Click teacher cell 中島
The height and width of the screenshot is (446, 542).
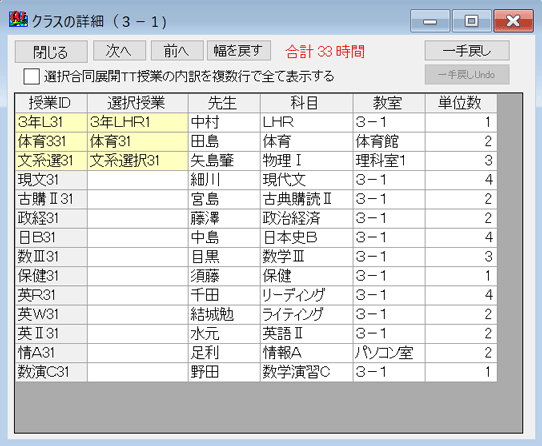[x=224, y=238]
